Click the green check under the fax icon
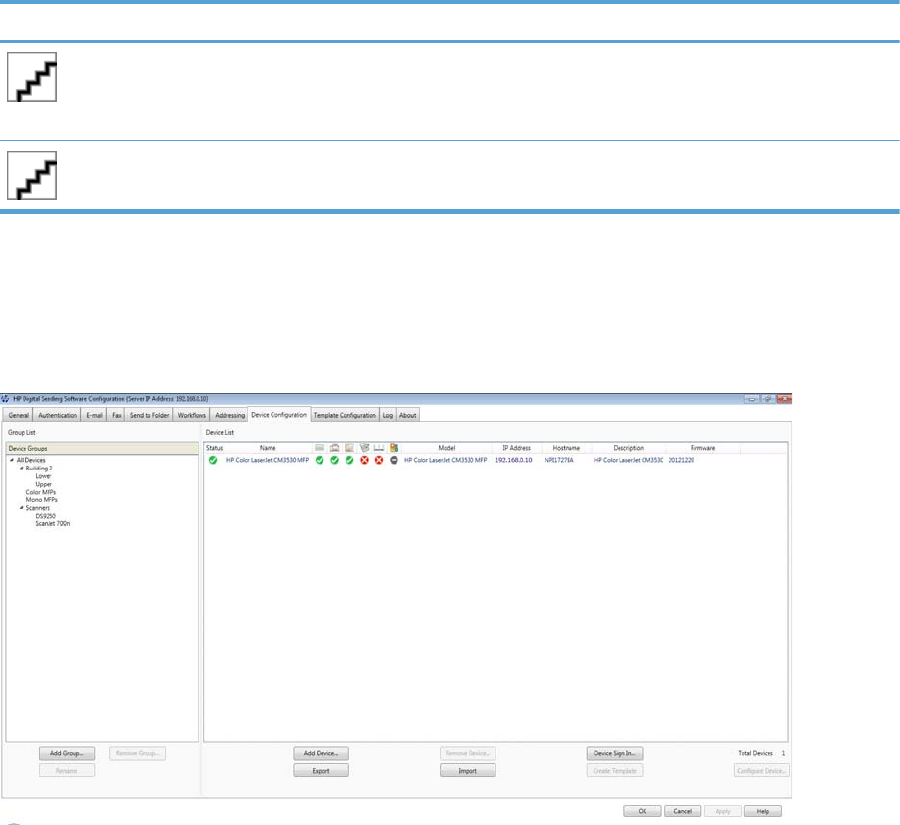The width and height of the screenshot is (900, 825). [335, 460]
